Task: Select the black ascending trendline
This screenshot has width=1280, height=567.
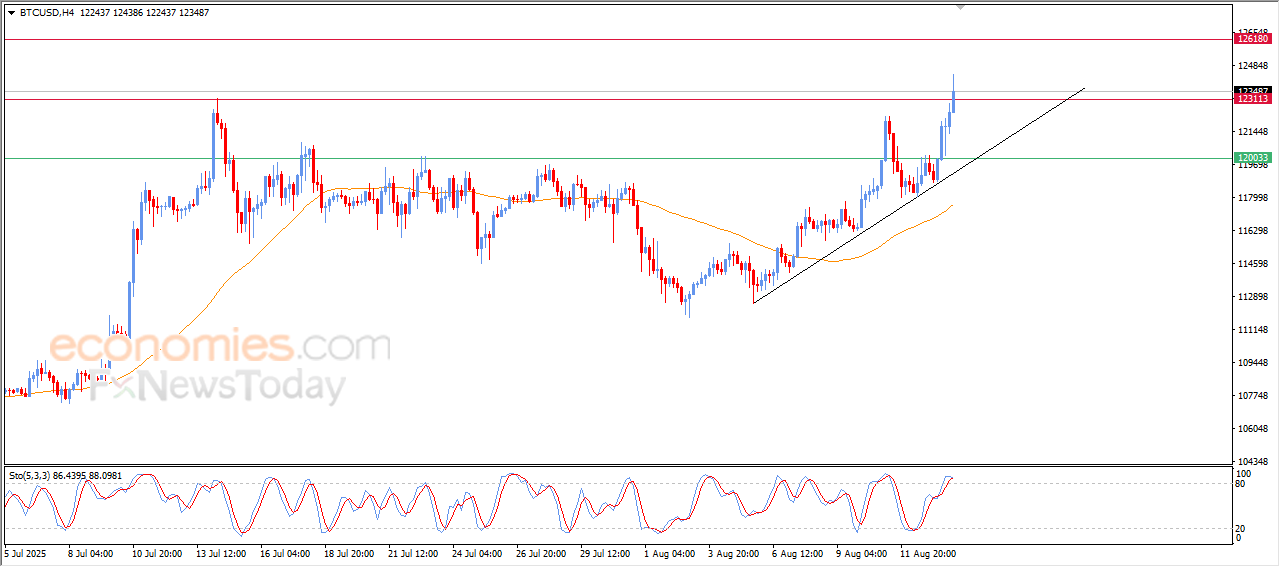Action: pos(918,196)
